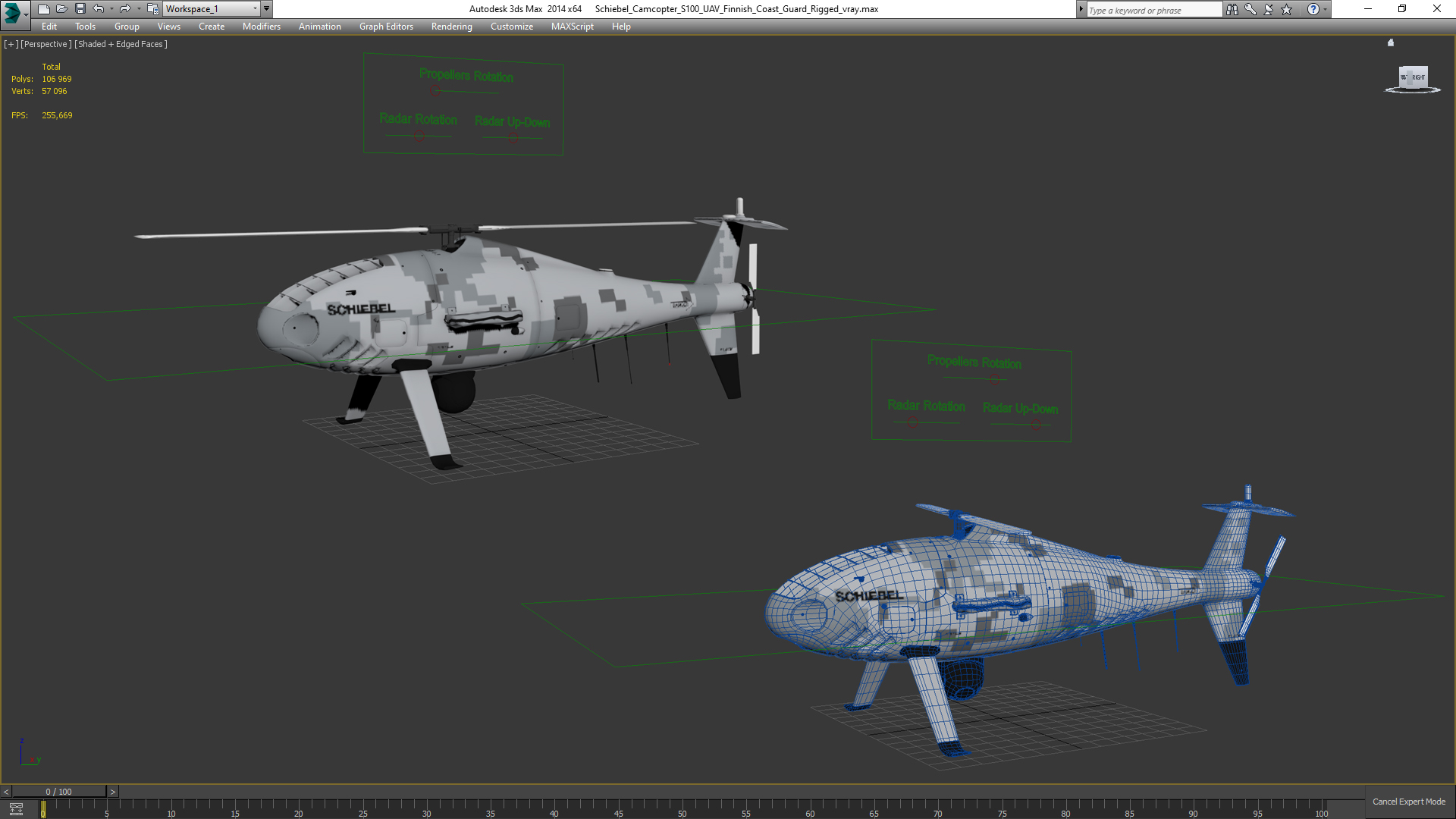Click the Perspective viewport label
Screen dimensions: 1456x819
point(46,44)
